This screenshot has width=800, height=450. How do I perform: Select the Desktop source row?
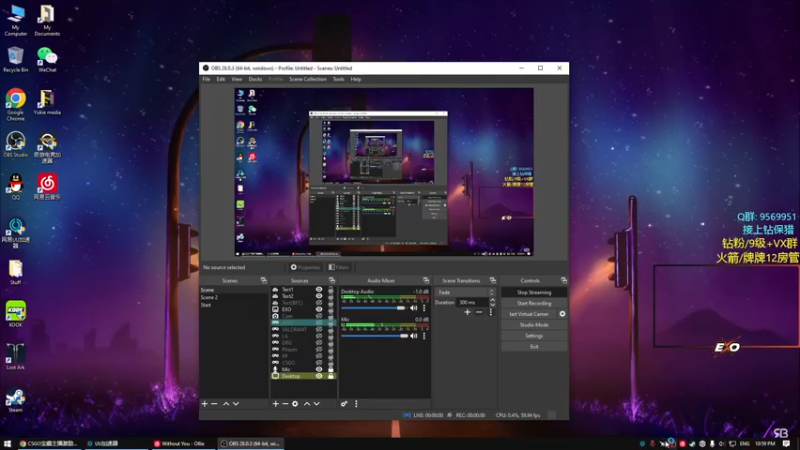303,376
